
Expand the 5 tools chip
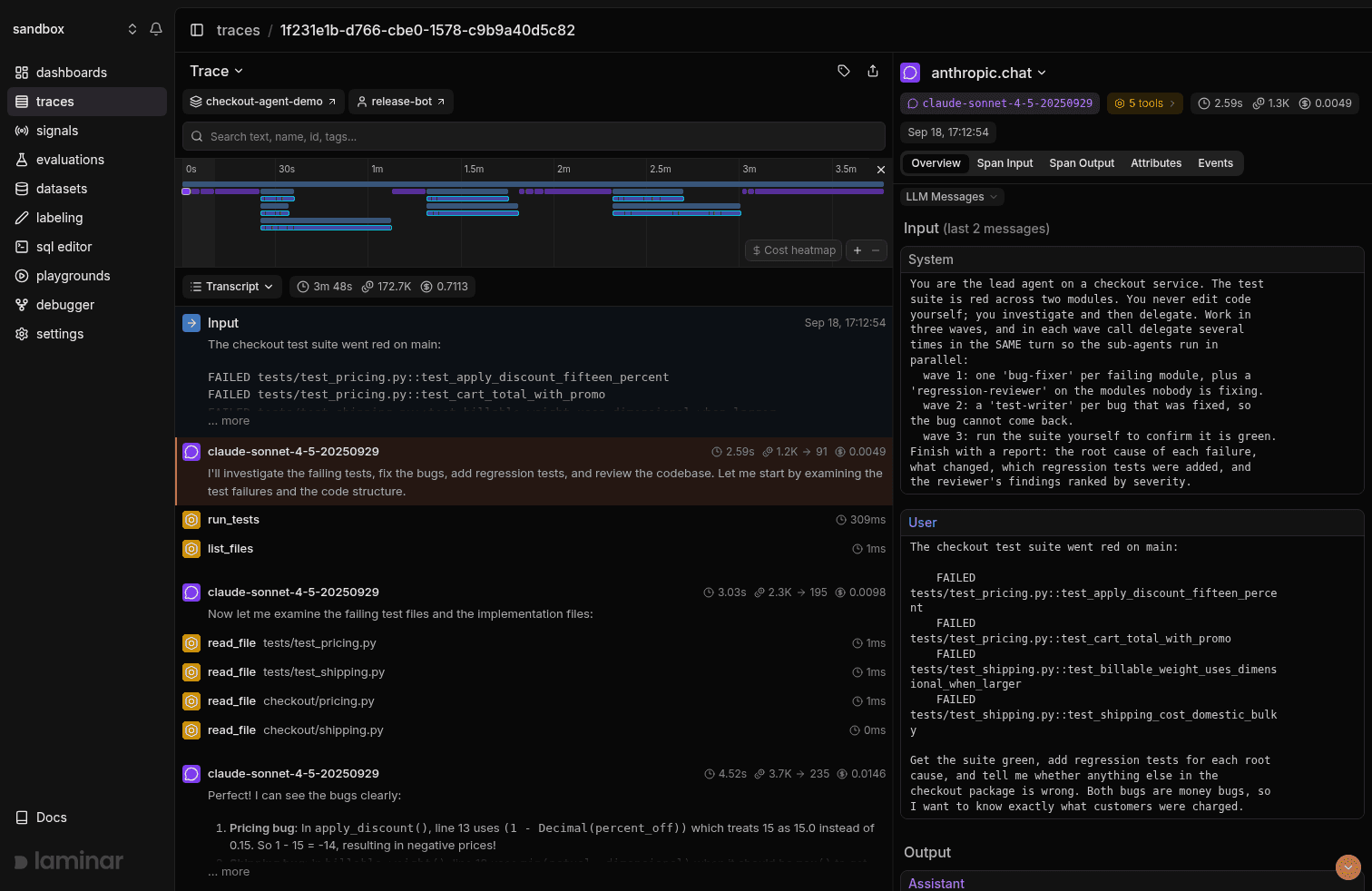coord(1145,103)
